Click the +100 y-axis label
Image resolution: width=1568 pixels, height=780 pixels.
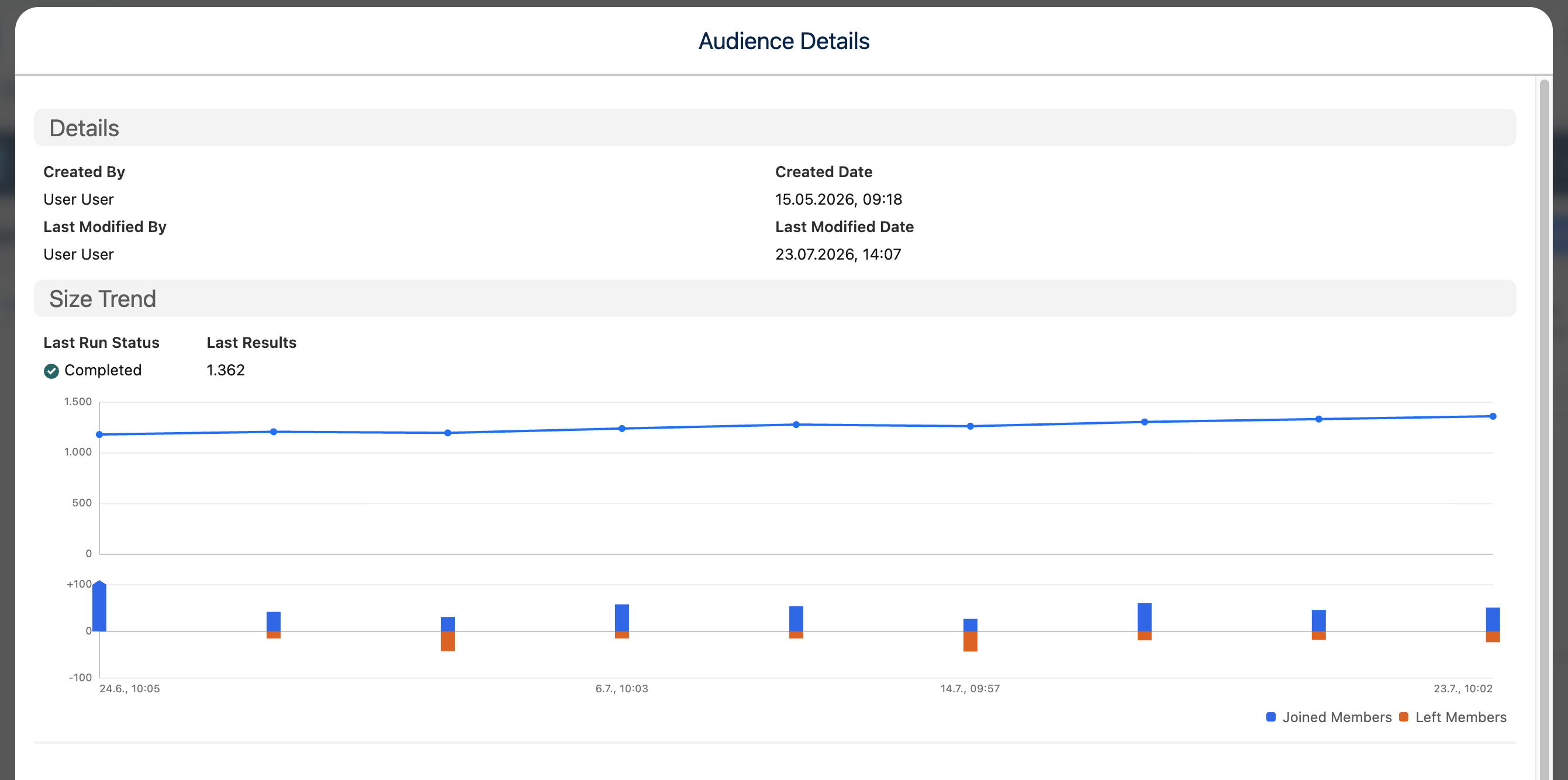pyautogui.click(x=79, y=585)
